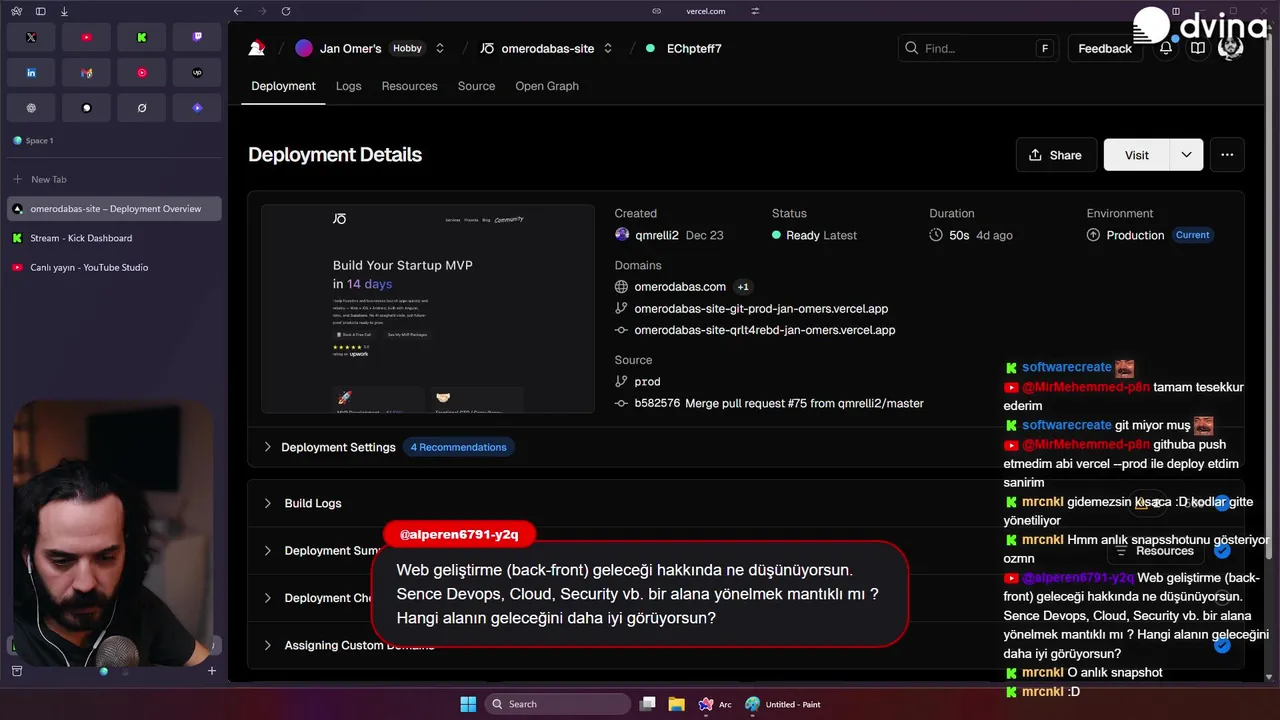
Task: Click the Arc logo menu icon
Action: 16,11
